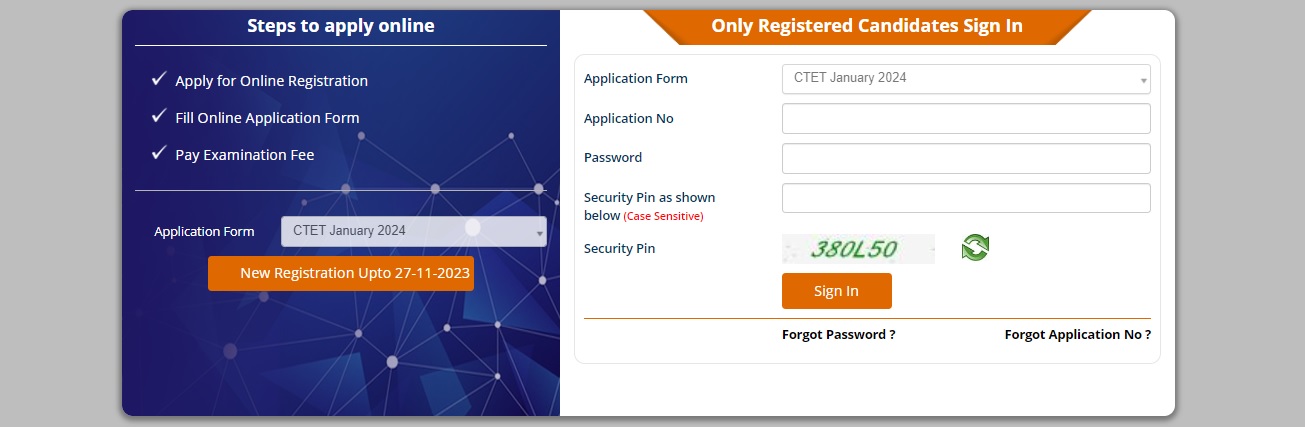Click checkmark beside Apply for Online Registration
The image size is (1305, 427).
(158, 79)
